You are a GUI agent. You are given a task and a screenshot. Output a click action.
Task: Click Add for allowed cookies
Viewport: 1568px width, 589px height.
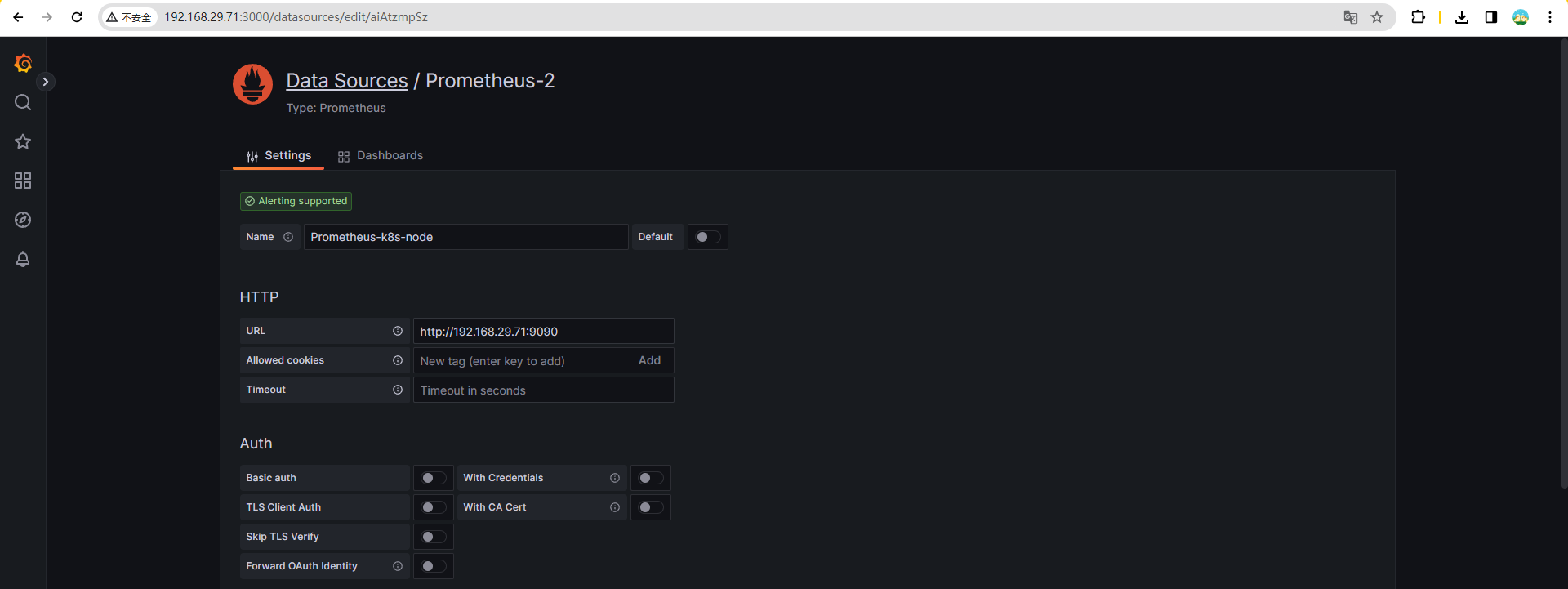pos(649,360)
